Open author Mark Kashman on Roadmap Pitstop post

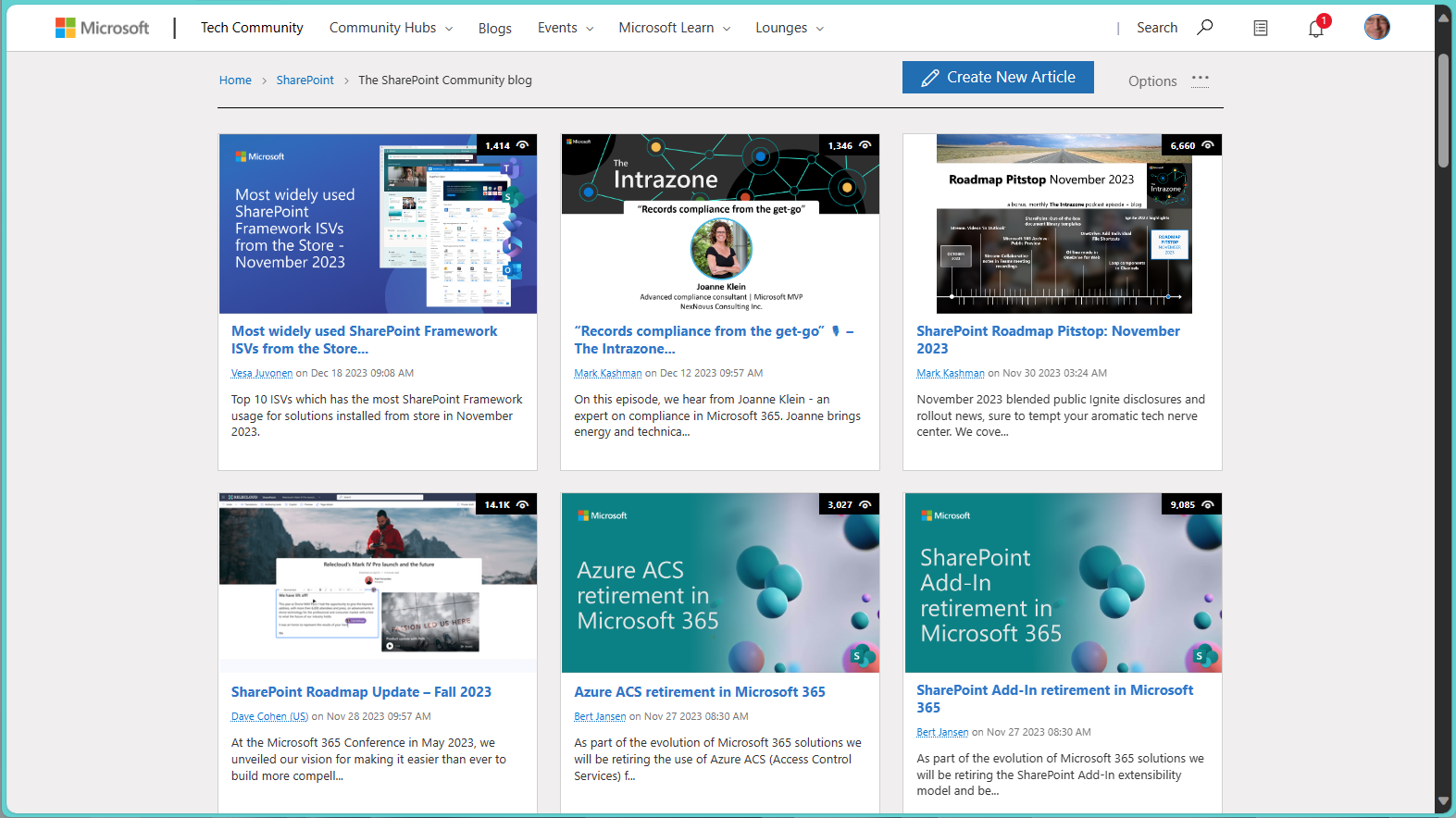click(x=951, y=373)
